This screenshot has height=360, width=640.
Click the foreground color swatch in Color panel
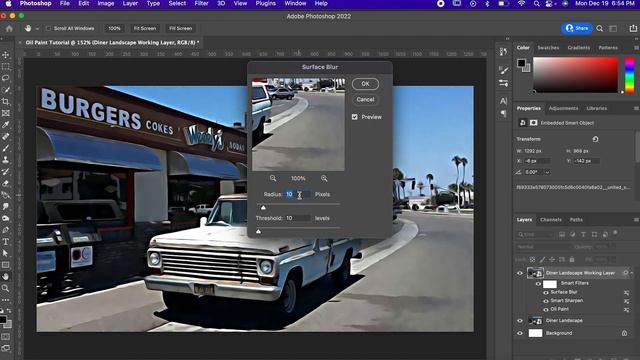point(521,63)
